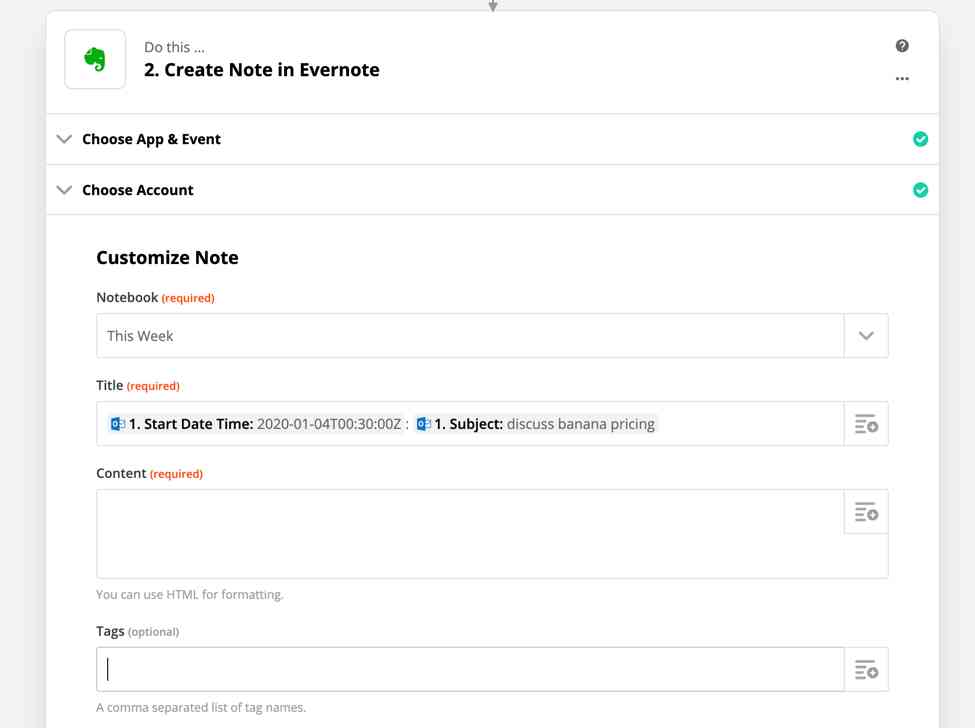Click the 'Do this ...' label
The height and width of the screenshot is (728, 975).
coord(174,47)
